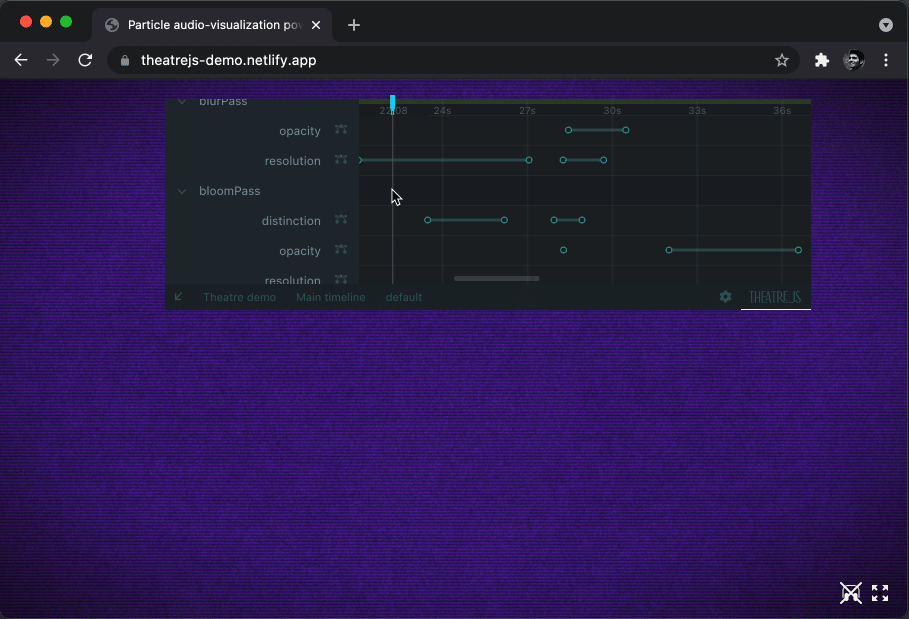The width and height of the screenshot is (909, 619).
Task: Click the Theatre demo project label
Action: [239, 297]
